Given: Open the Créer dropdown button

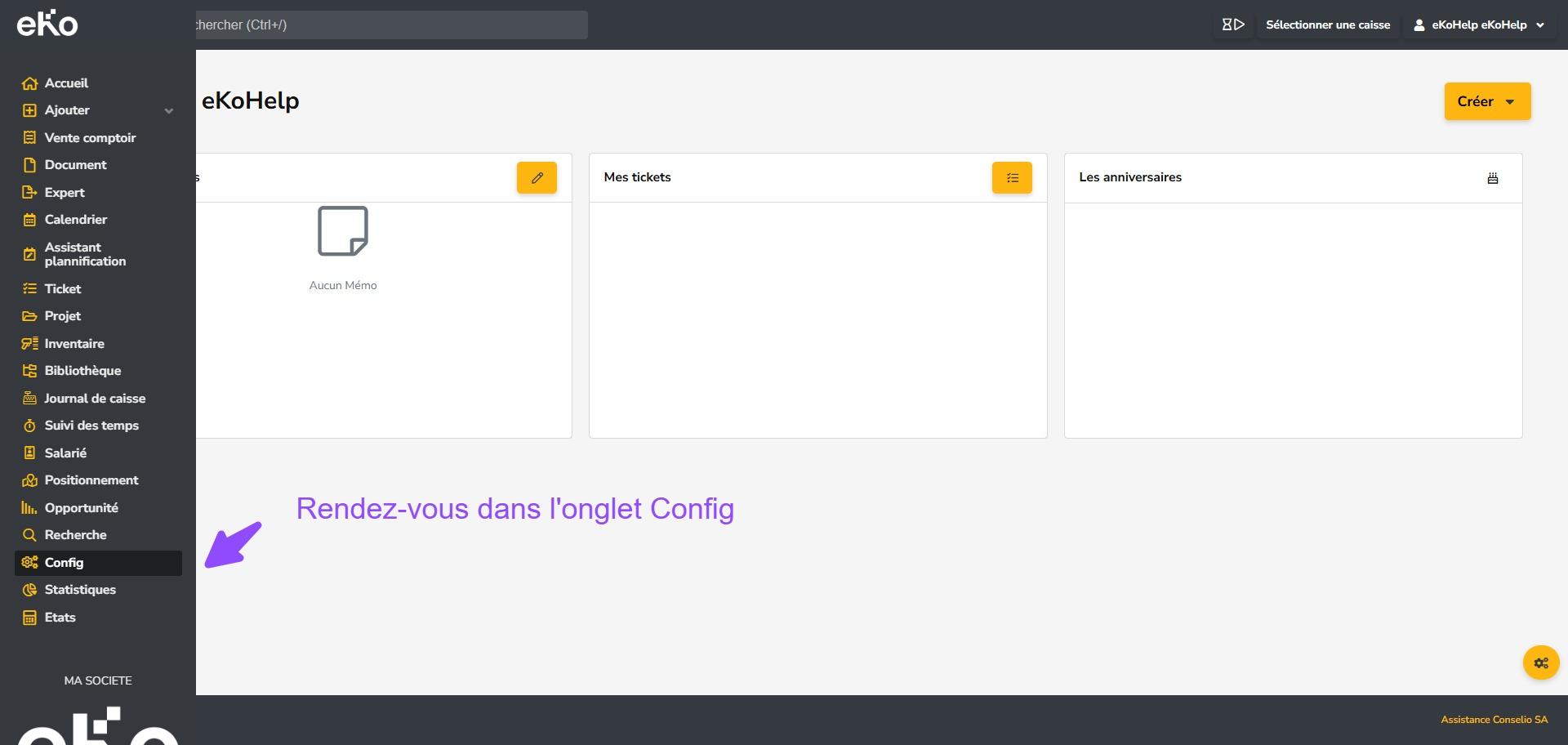Looking at the screenshot, I should tap(1486, 101).
